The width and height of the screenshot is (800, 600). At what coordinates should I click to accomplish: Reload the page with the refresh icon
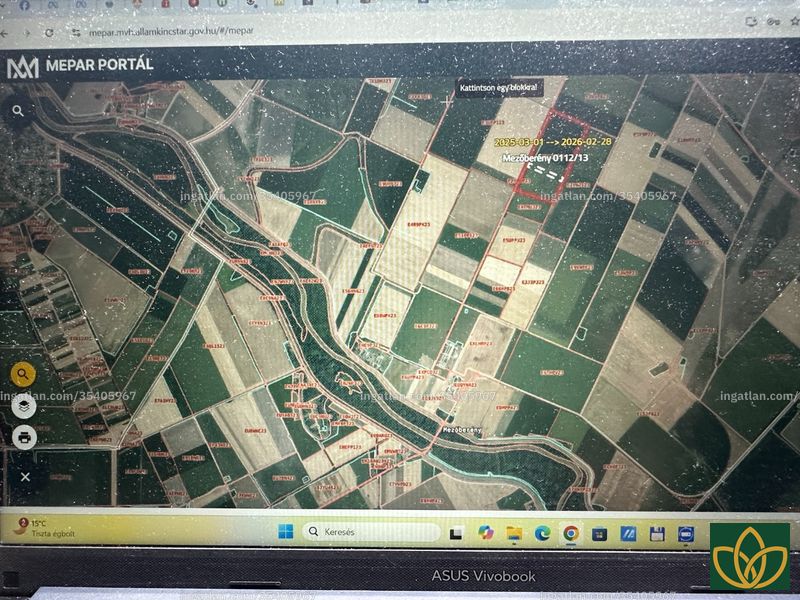click(49, 33)
